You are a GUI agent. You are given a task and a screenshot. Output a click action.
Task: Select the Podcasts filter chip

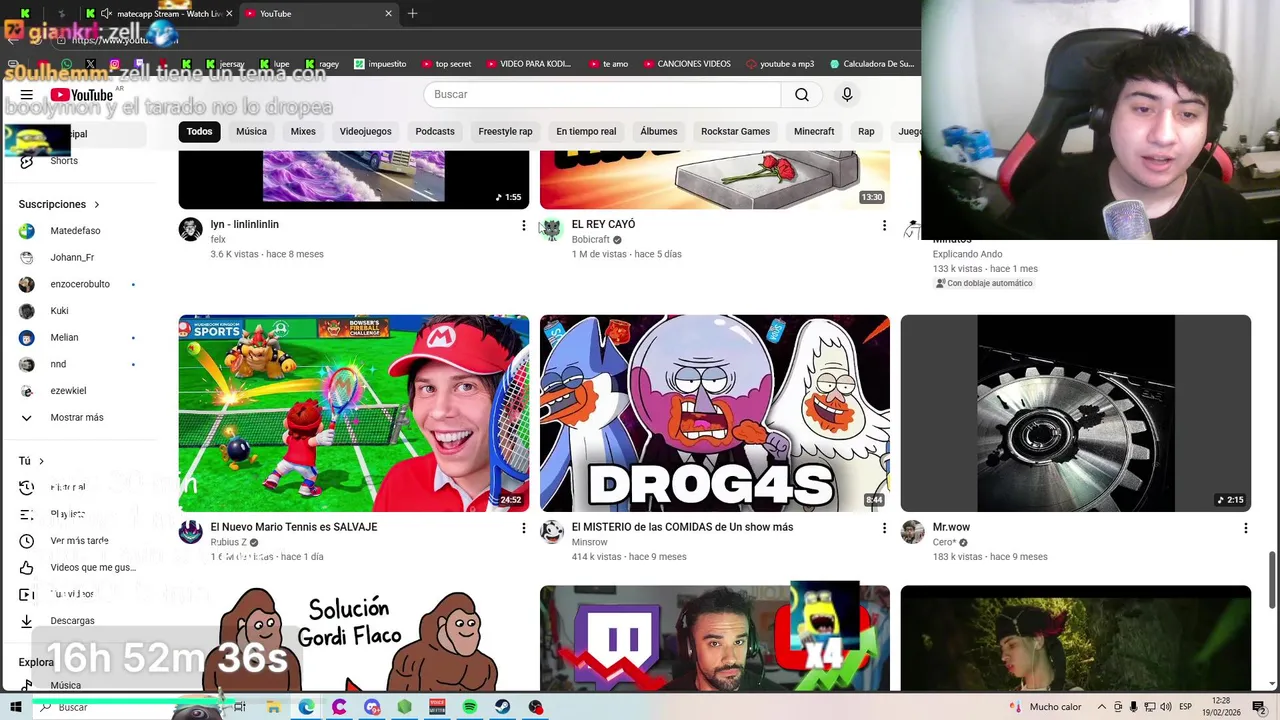pyautogui.click(x=435, y=131)
